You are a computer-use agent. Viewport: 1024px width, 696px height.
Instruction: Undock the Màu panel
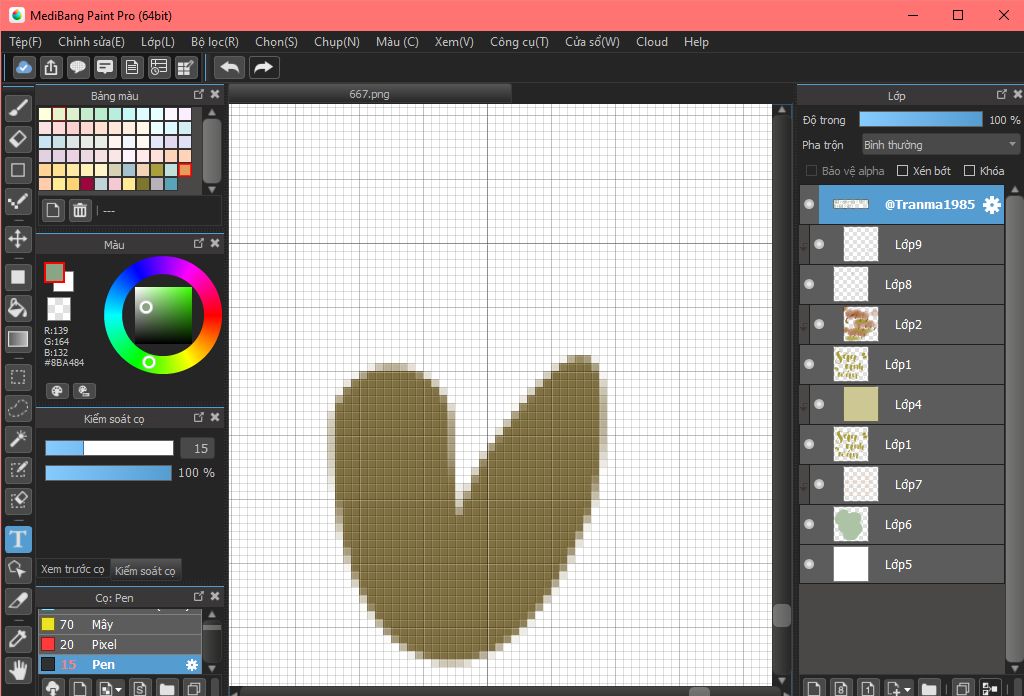(199, 244)
